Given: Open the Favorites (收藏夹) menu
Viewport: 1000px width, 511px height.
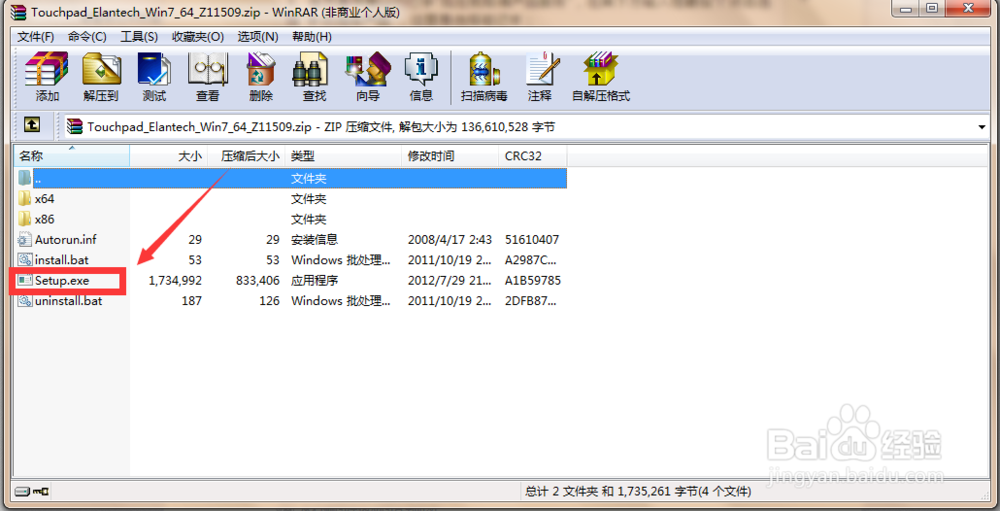Looking at the screenshot, I should pyautogui.click(x=198, y=36).
